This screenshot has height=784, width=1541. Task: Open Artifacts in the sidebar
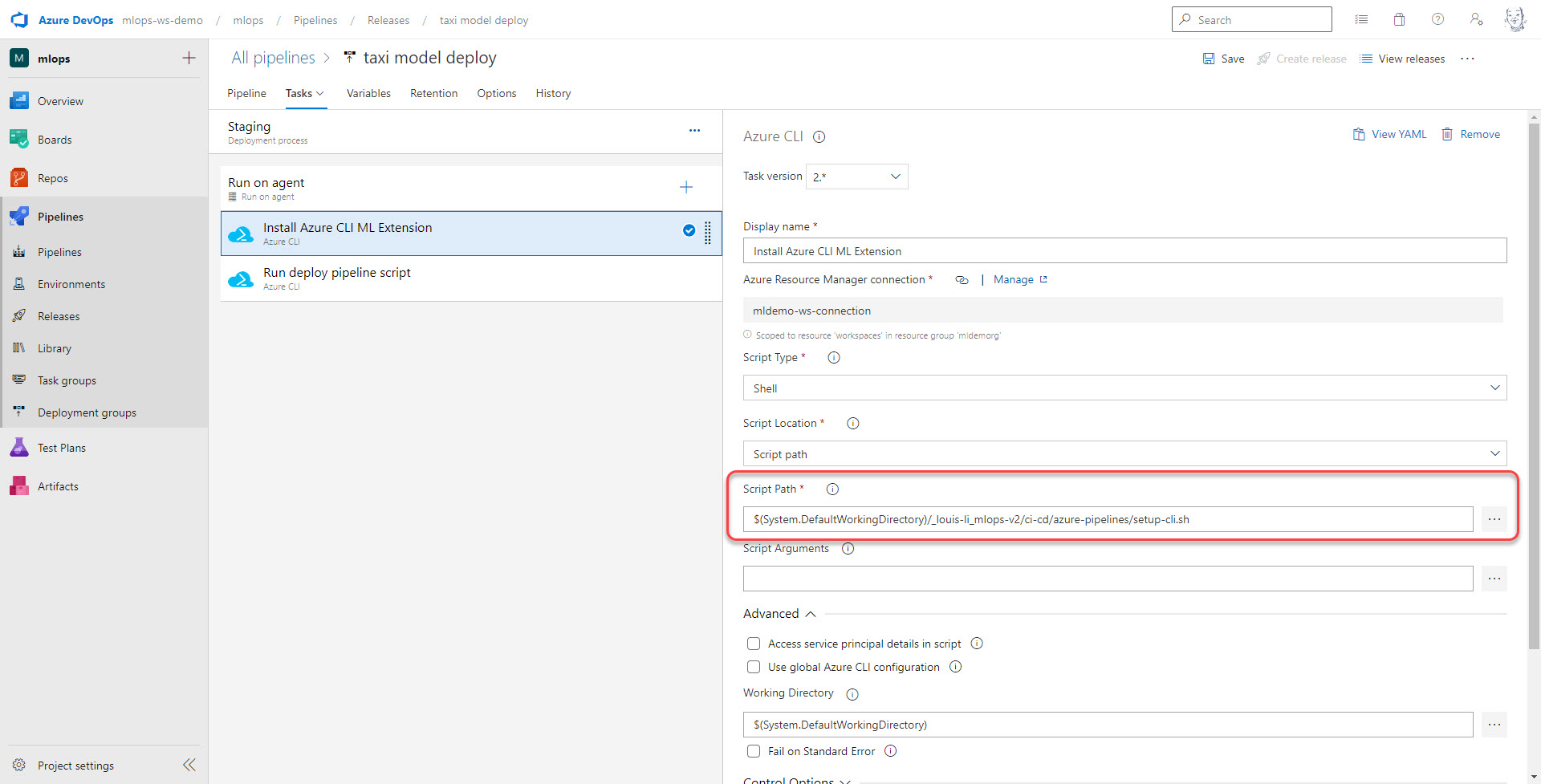point(104,486)
